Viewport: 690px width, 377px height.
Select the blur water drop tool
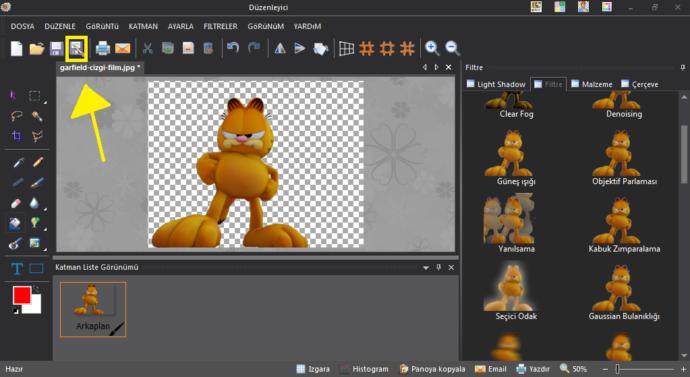point(34,203)
